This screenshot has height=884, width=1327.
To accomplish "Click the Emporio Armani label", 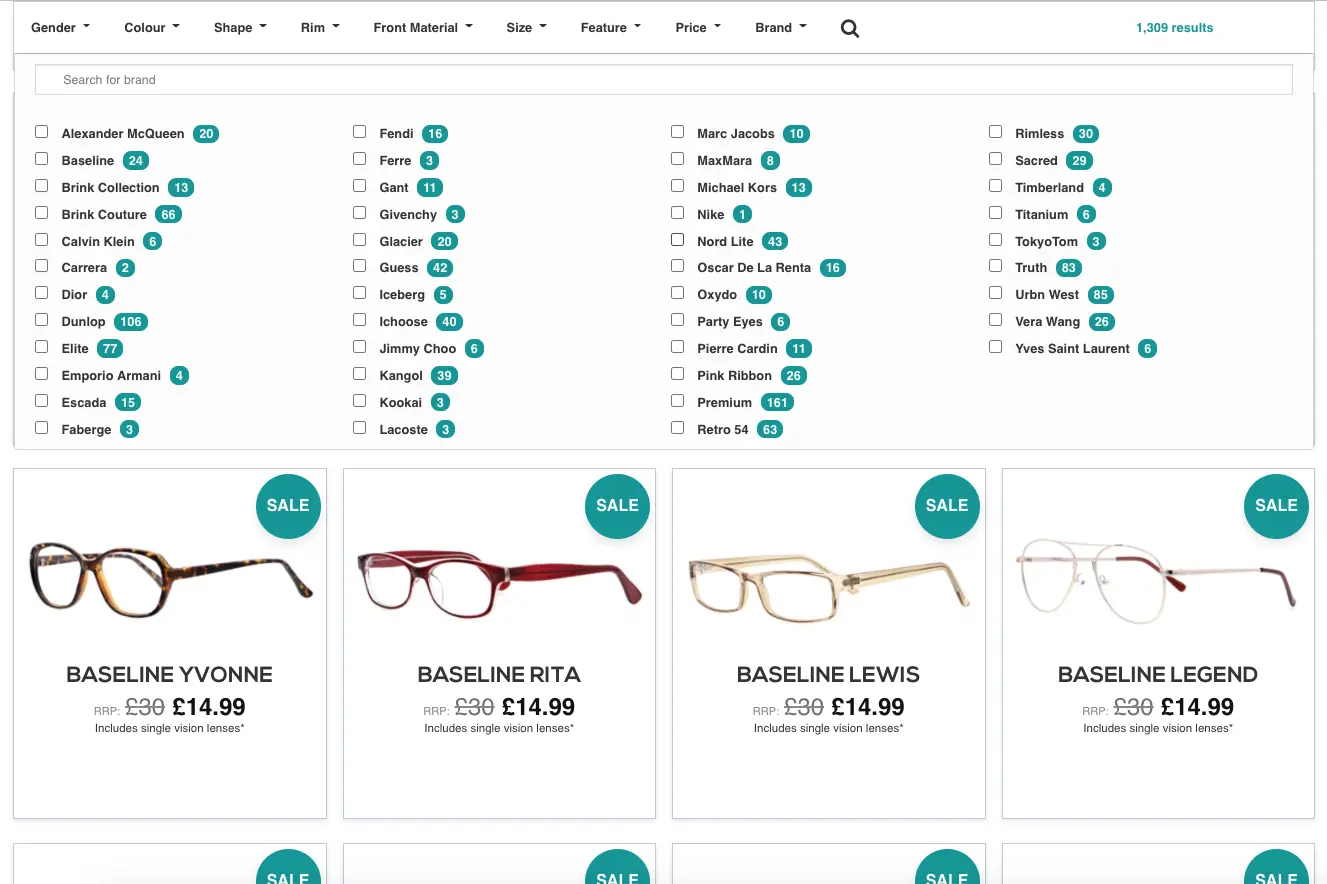I will point(111,376).
